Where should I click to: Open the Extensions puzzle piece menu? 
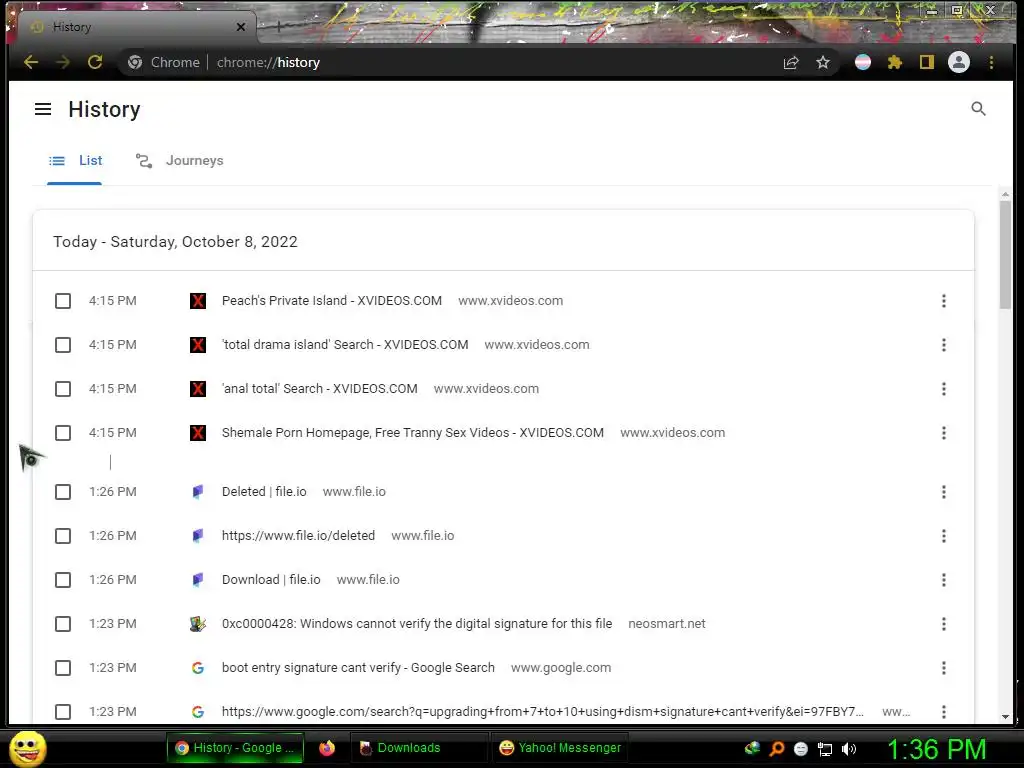(895, 63)
